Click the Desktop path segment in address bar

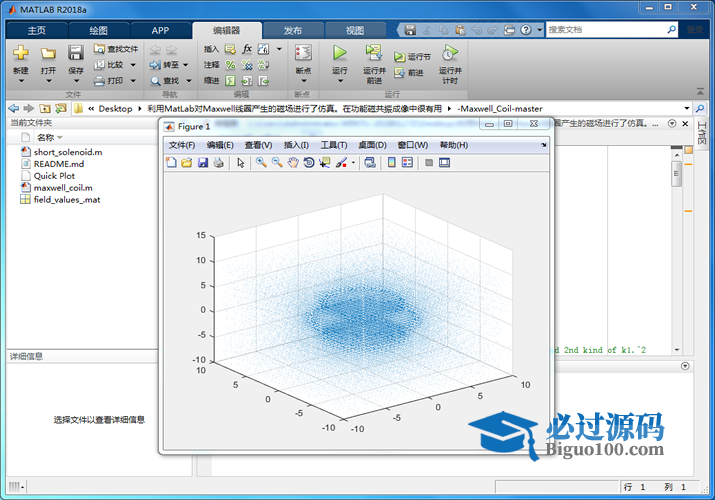pos(115,108)
